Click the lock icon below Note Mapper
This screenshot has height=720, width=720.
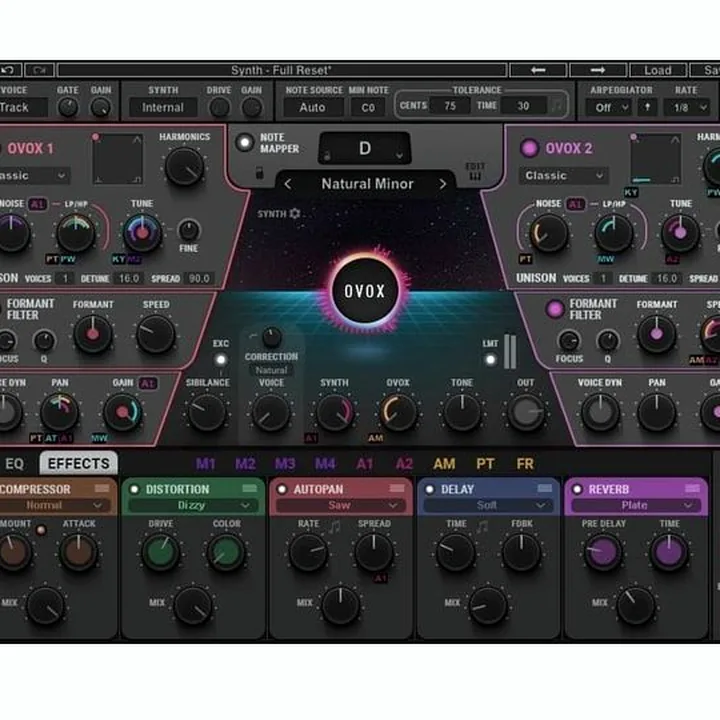(259, 173)
